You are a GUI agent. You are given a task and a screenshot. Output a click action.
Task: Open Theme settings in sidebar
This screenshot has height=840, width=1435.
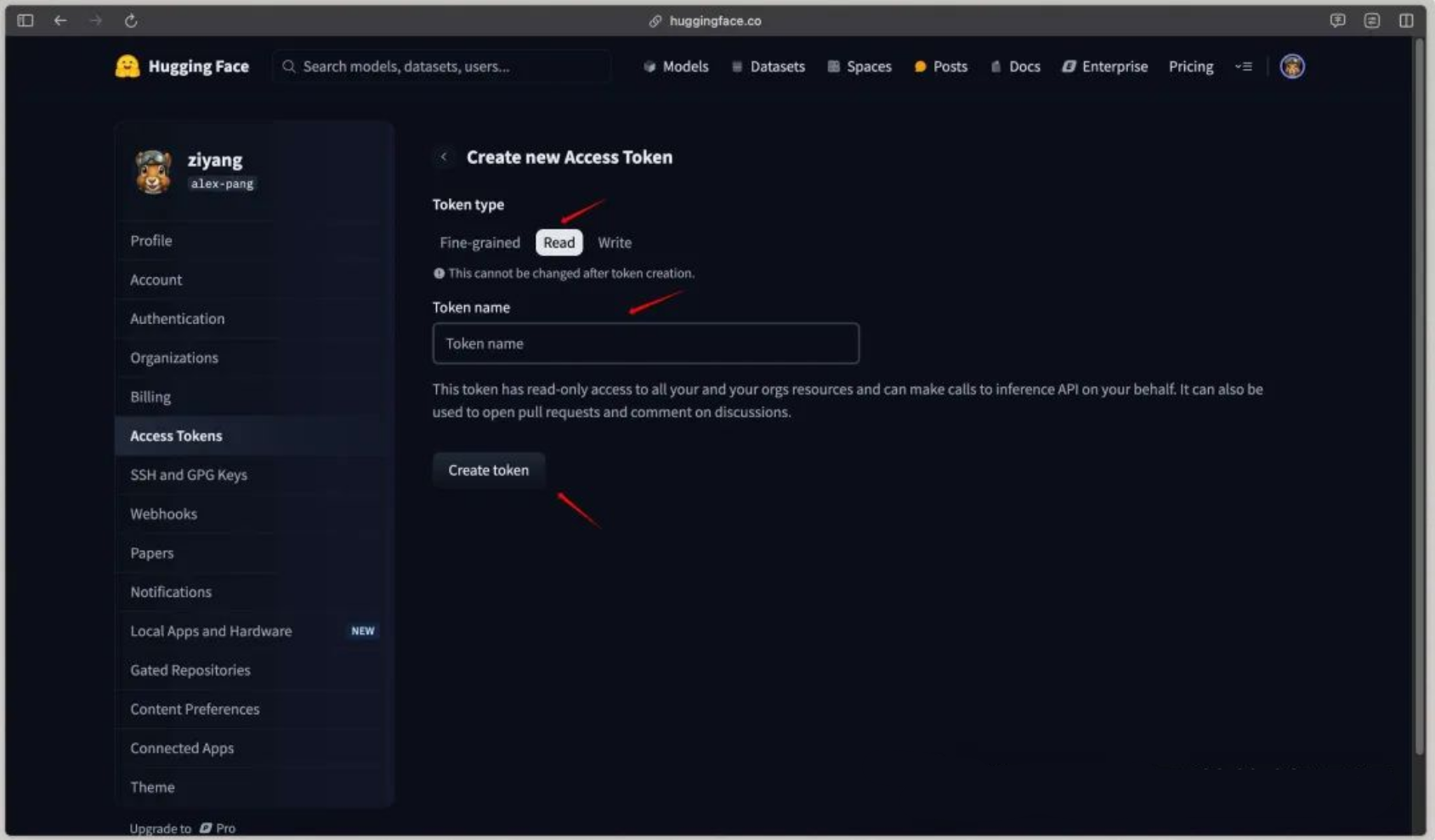pyautogui.click(x=253, y=788)
